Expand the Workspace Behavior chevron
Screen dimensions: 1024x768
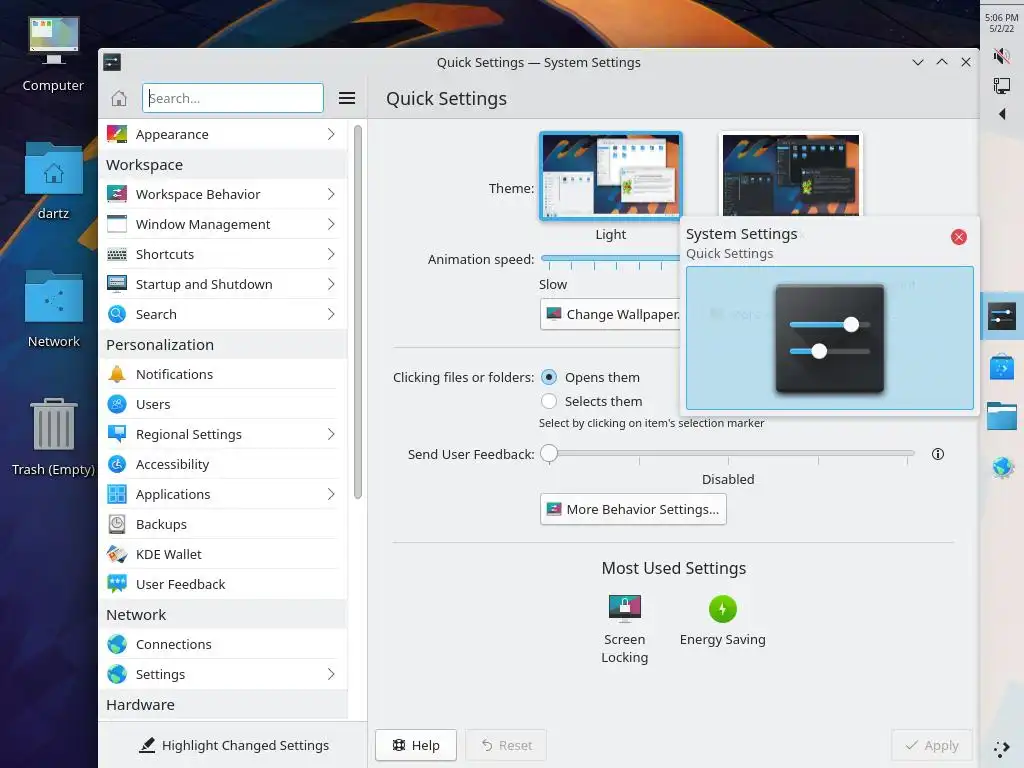[331, 194]
